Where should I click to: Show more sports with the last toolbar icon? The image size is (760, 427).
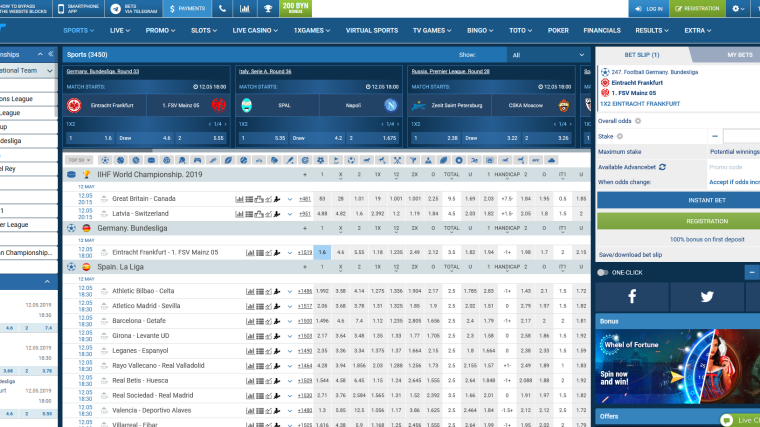click(x=551, y=160)
